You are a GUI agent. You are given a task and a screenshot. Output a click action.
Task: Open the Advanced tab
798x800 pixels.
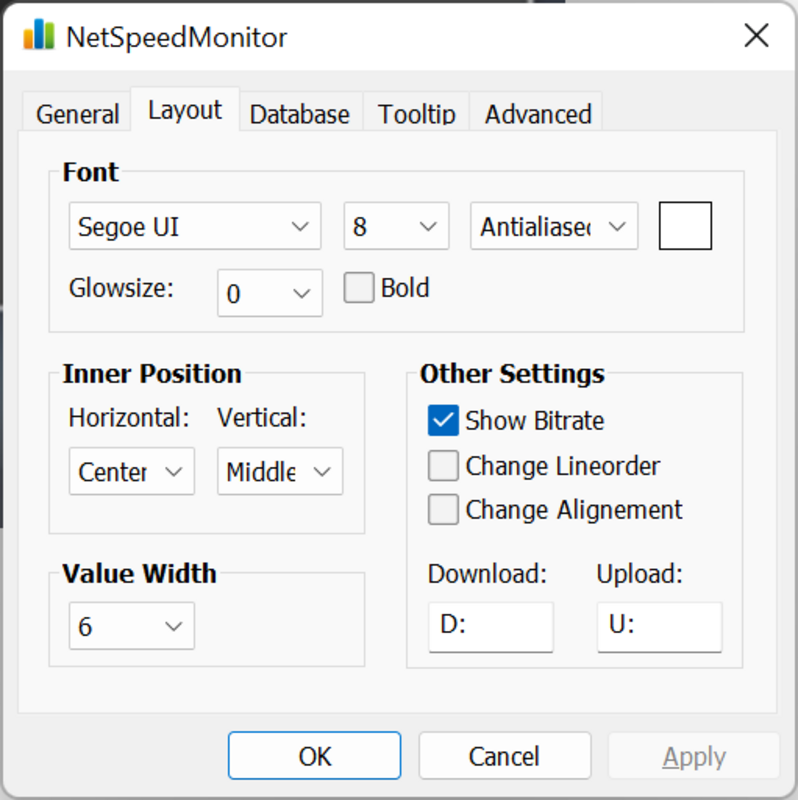click(538, 113)
